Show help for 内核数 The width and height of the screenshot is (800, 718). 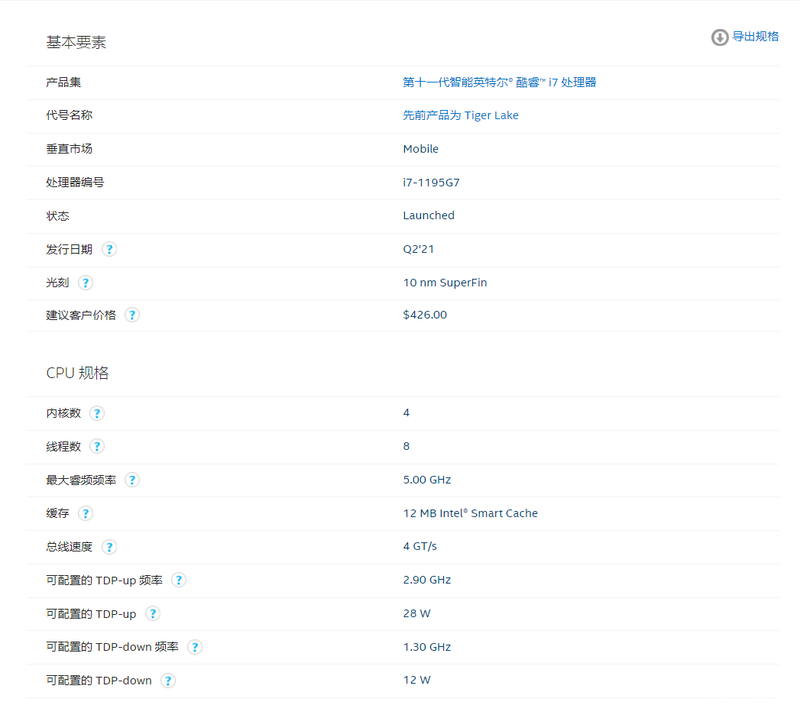pyautogui.click(x=97, y=413)
